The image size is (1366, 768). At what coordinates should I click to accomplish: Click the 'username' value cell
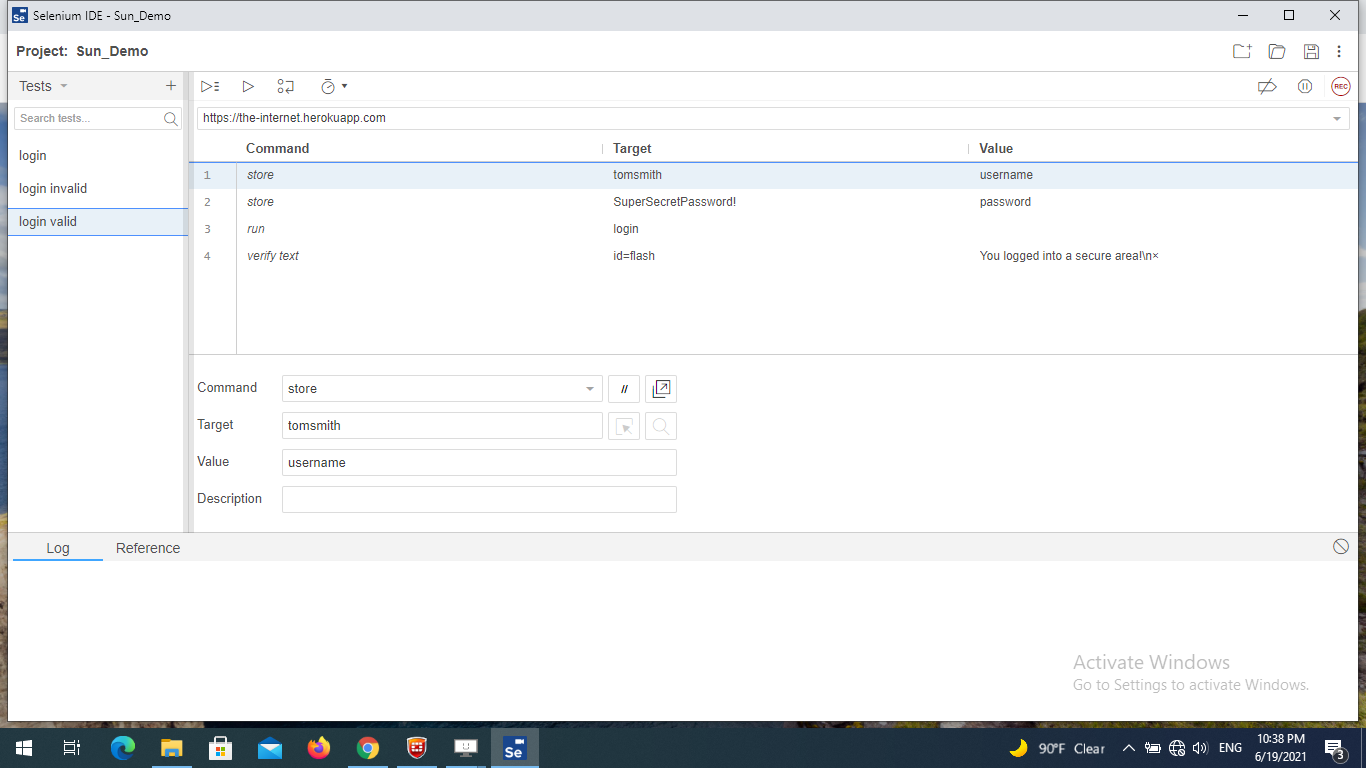(x=1006, y=175)
